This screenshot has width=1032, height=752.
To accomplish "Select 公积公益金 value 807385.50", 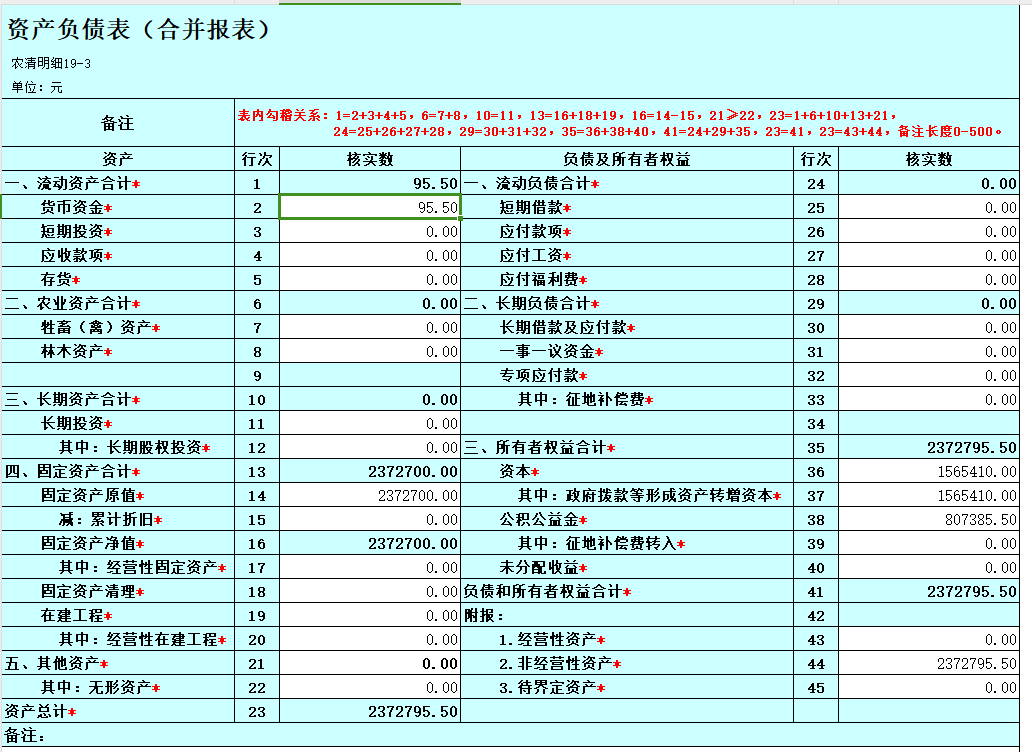I will point(929,519).
